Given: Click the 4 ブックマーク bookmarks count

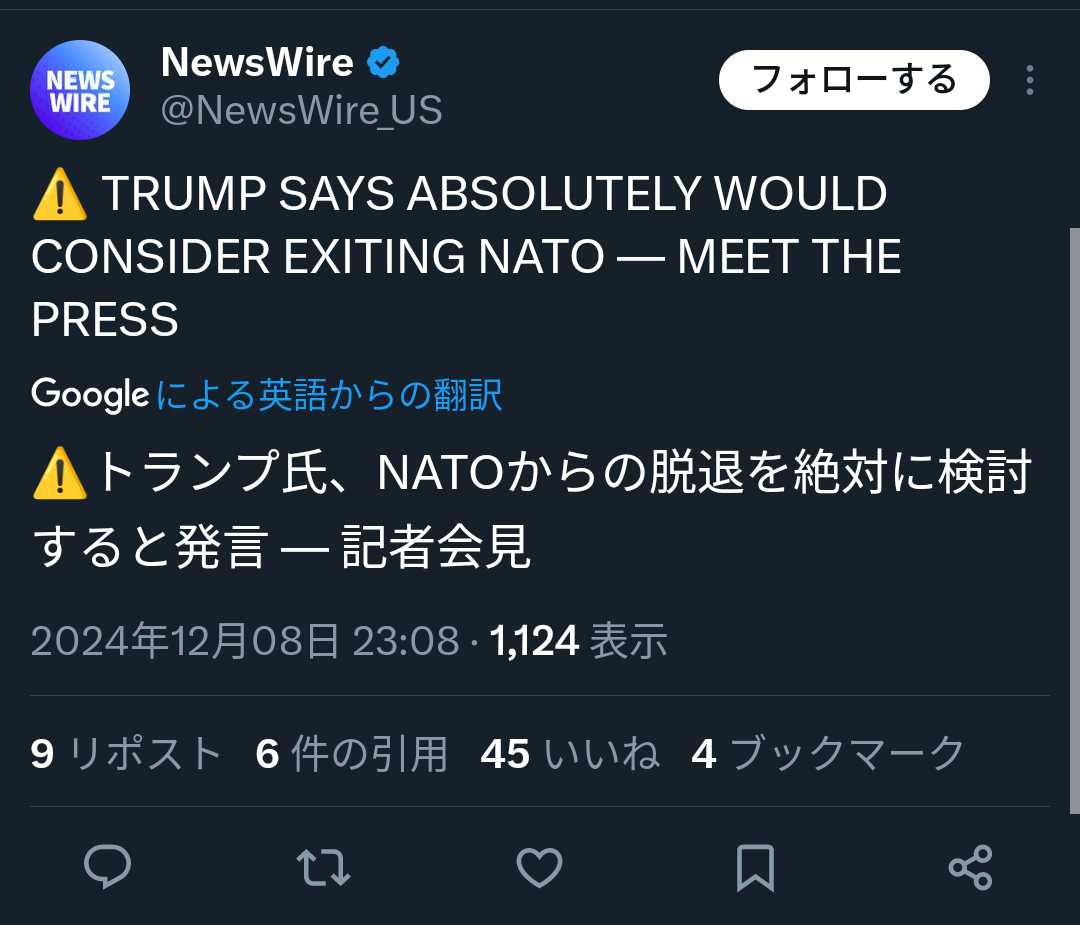Looking at the screenshot, I should pyautogui.click(x=828, y=753).
